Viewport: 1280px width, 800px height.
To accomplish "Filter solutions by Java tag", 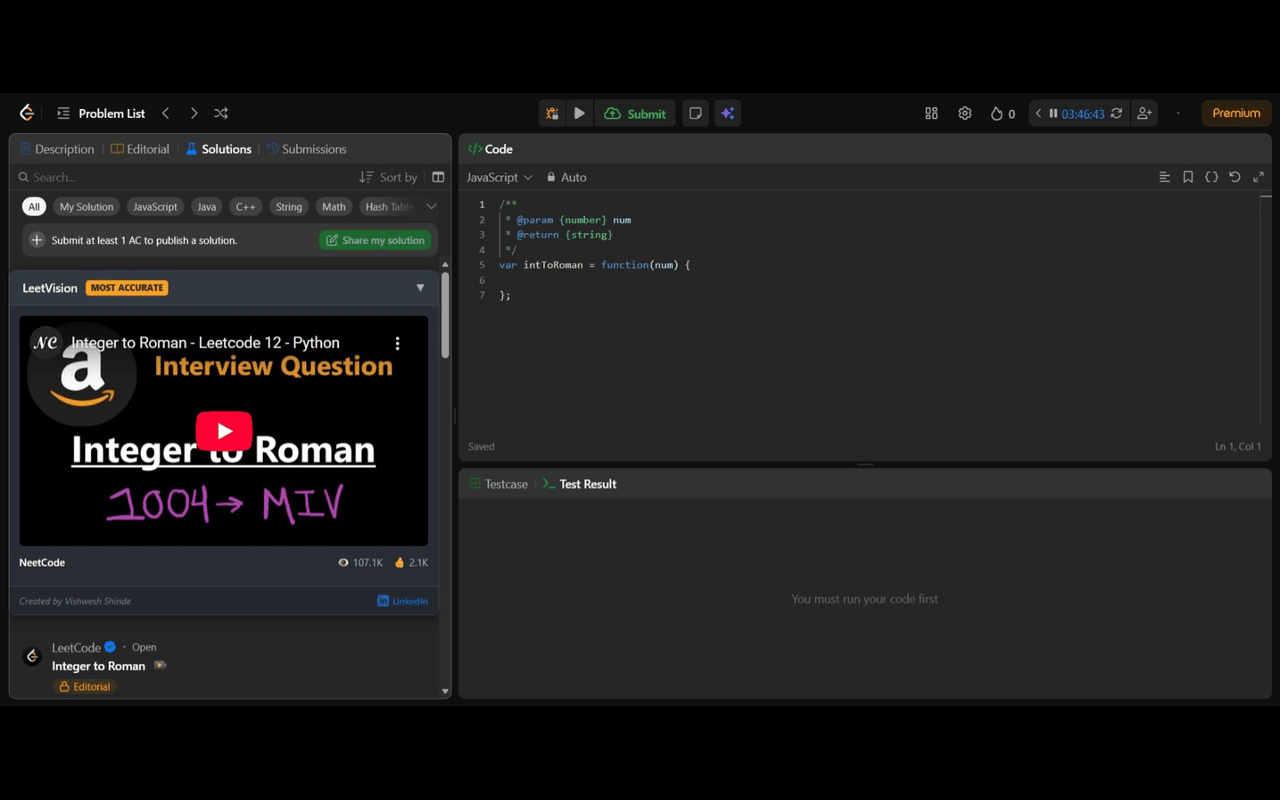I will 207,207.
